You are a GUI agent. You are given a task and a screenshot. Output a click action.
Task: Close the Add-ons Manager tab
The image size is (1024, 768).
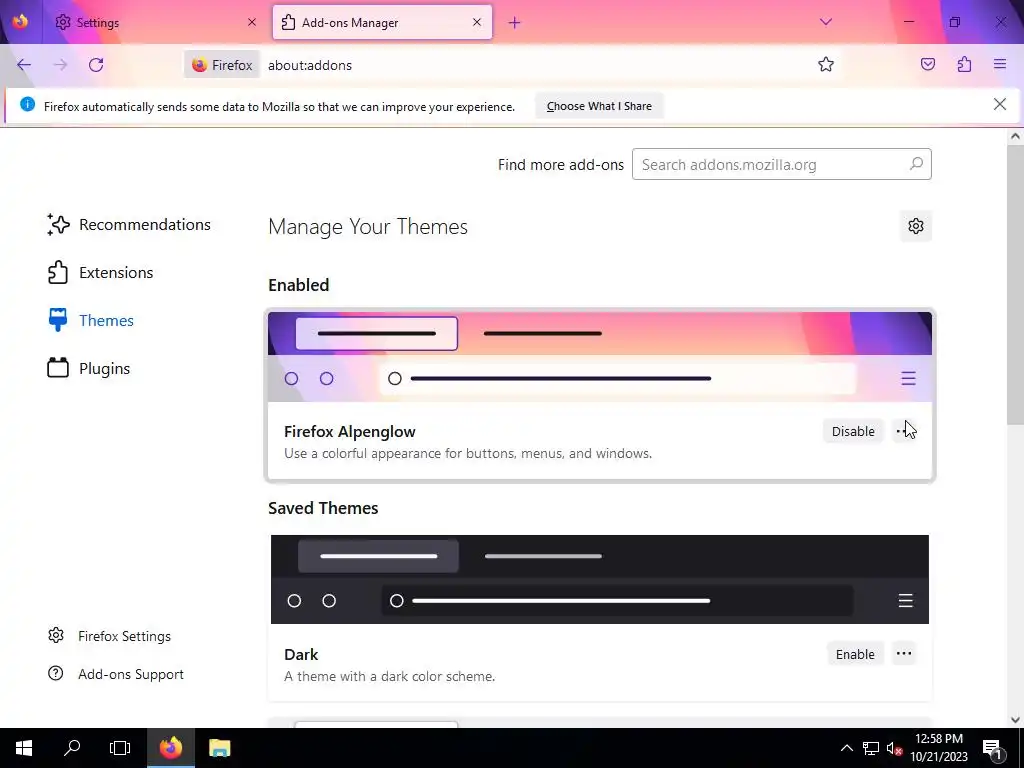click(x=477, y=23)
